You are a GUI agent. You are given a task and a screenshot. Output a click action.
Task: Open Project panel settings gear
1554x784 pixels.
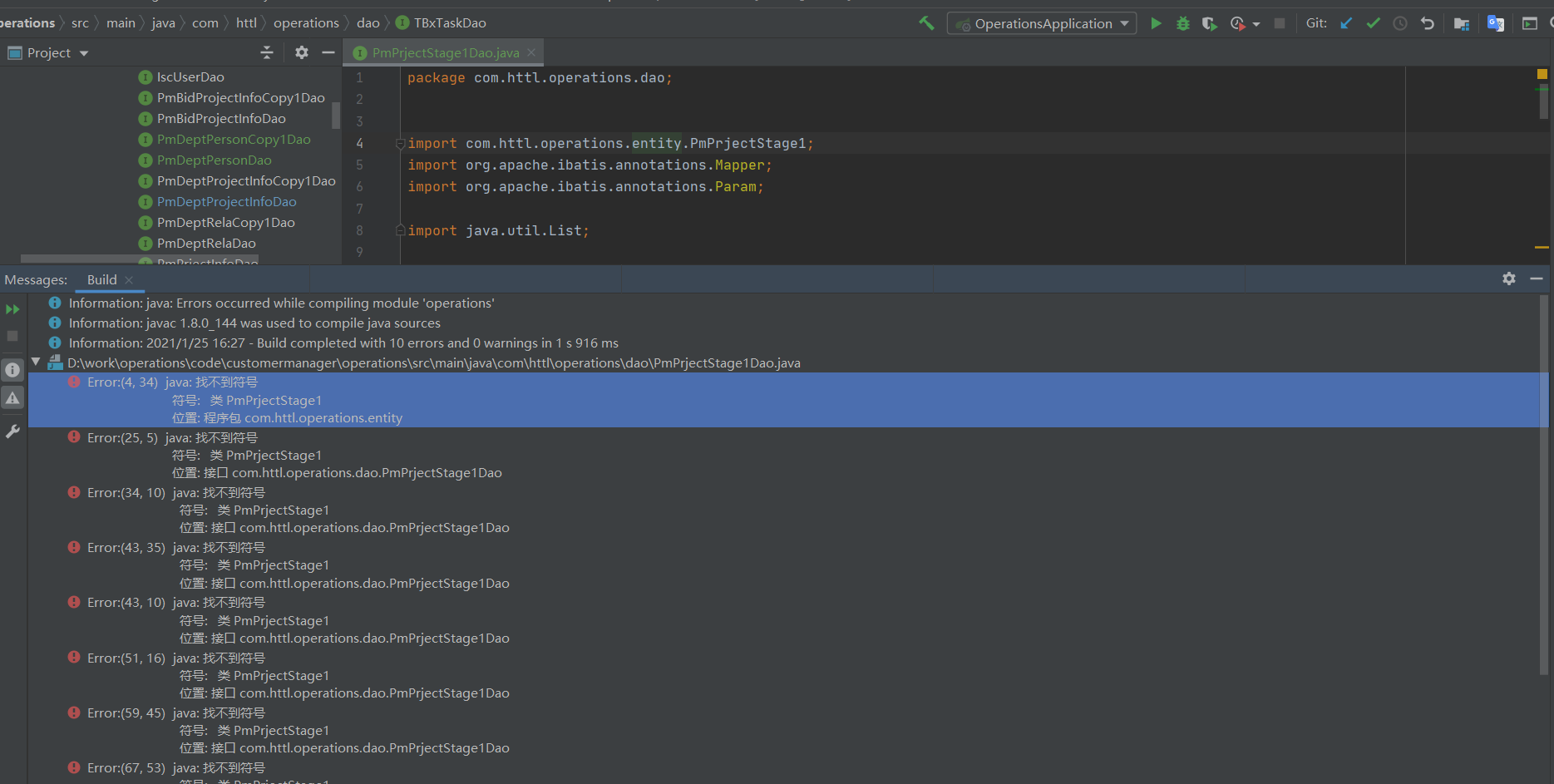[x=302, y=53]
